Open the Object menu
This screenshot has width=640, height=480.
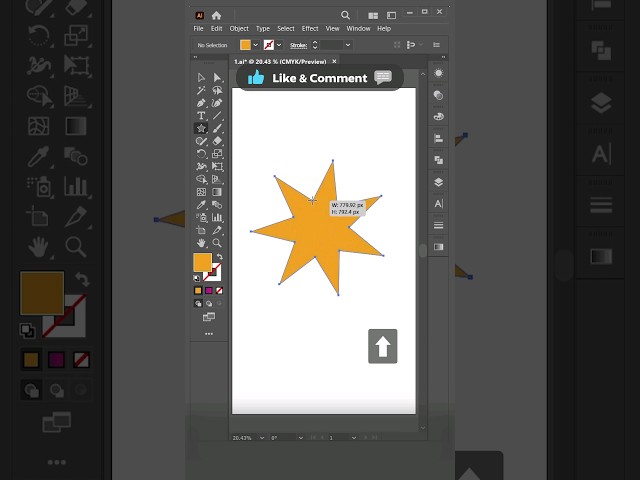239,29
